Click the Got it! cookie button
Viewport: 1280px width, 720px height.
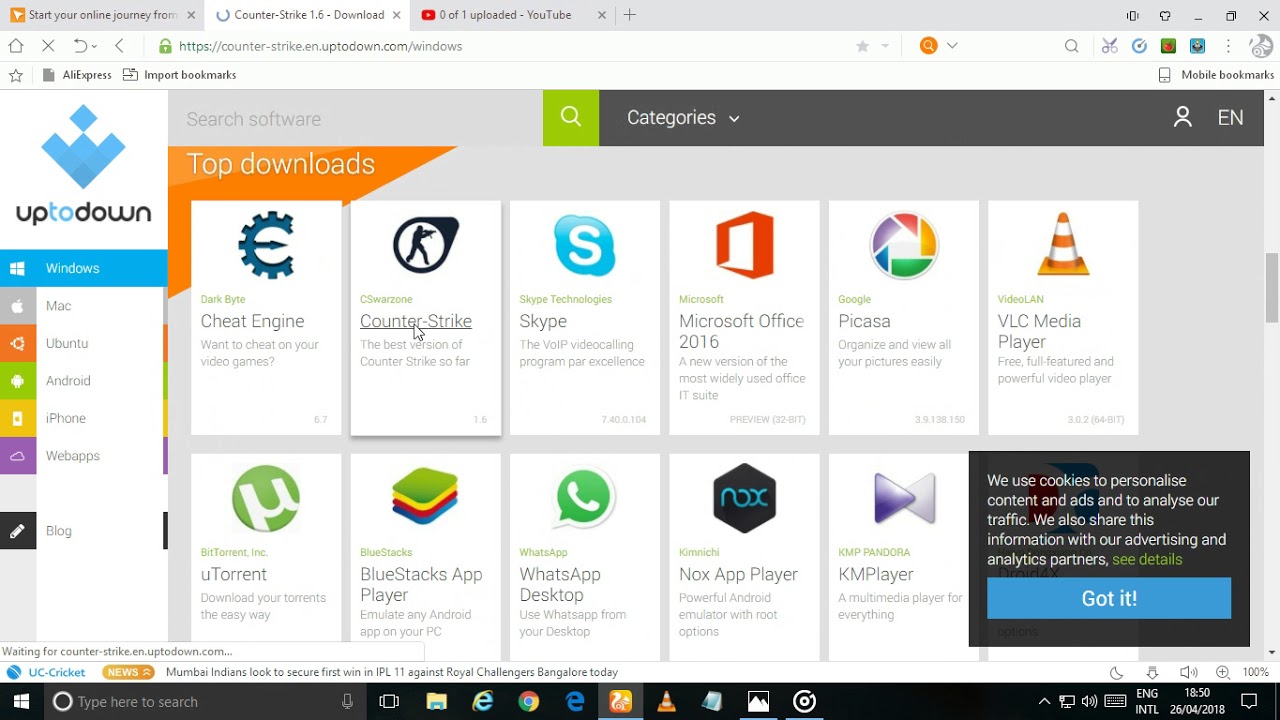click(x=1109, y=598)
